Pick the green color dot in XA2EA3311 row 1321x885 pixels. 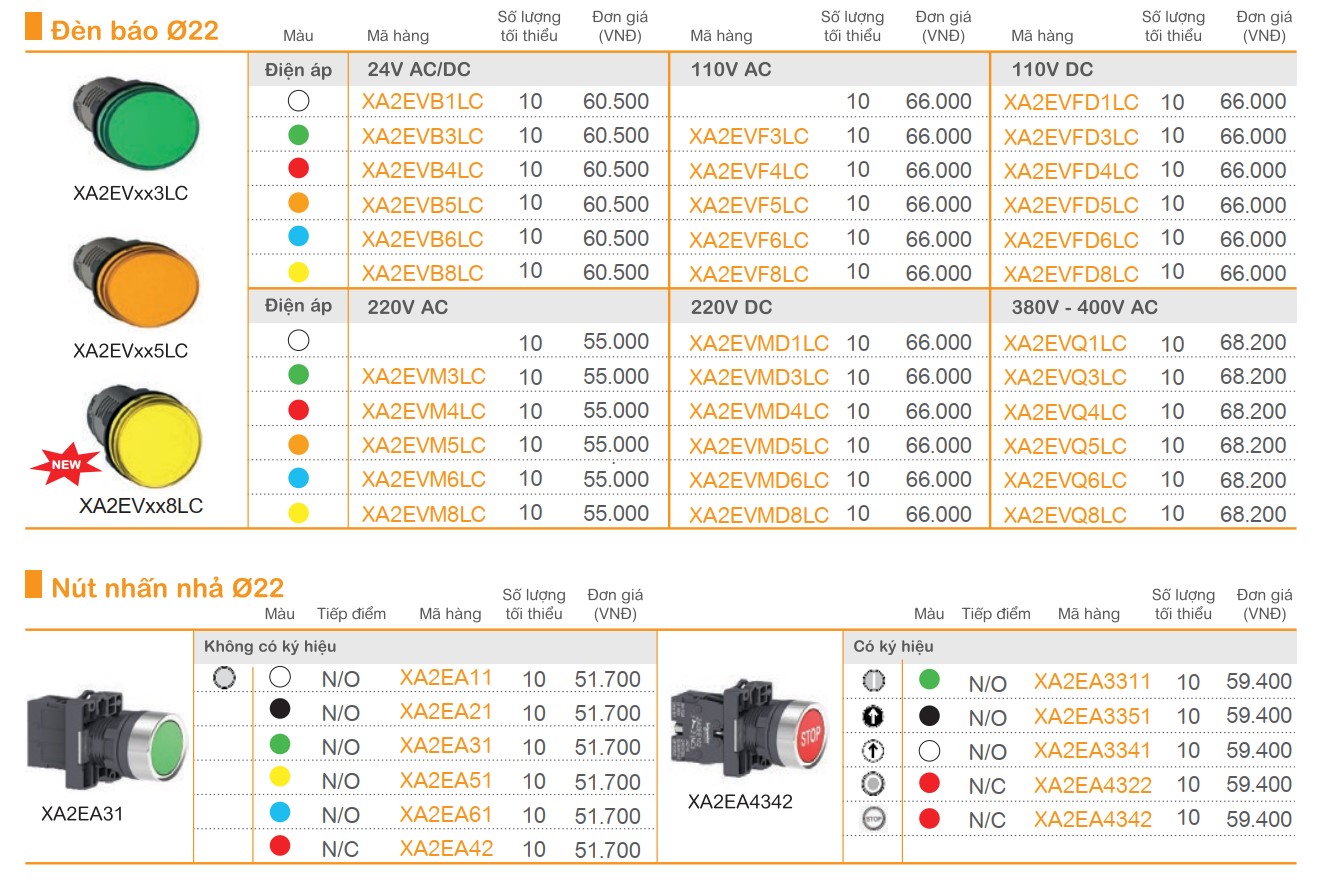click(929, 680)
